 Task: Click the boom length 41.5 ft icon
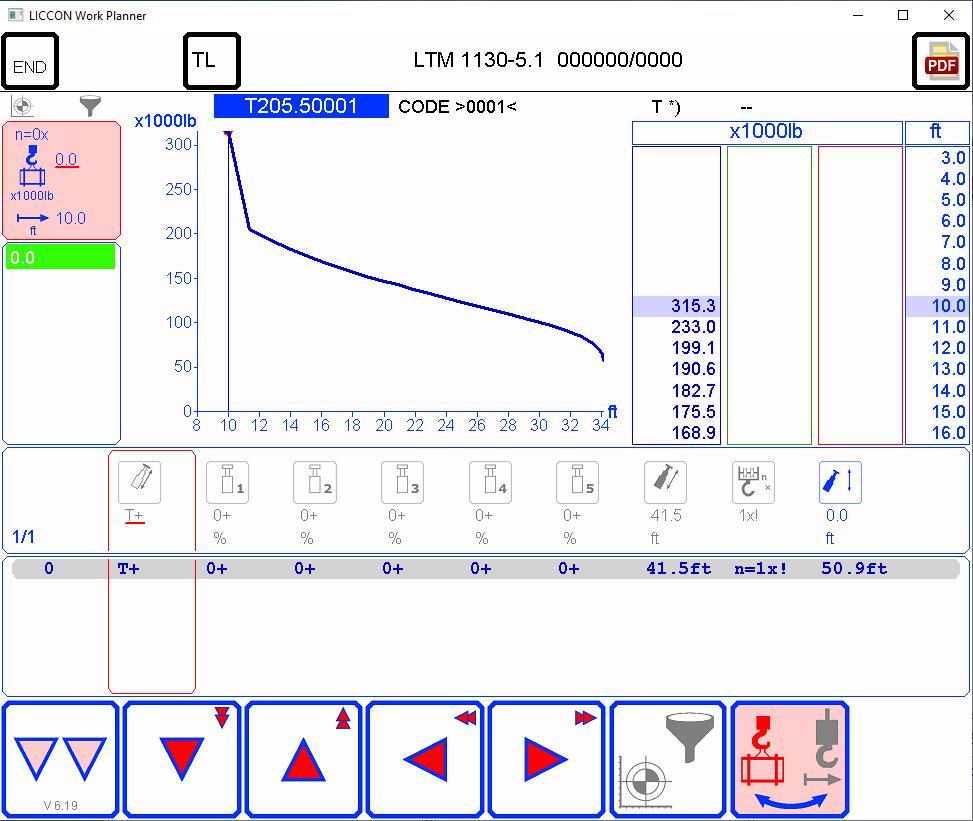pyautogui.click(x=665, y=482)
